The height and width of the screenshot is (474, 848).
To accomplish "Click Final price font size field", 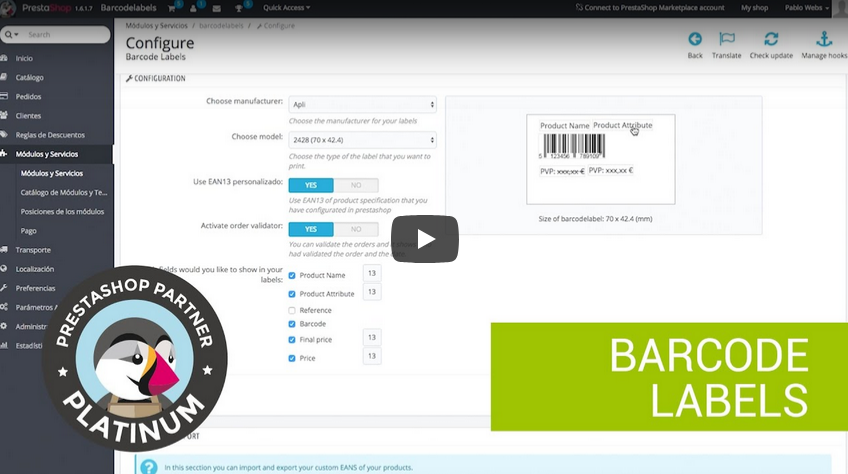I will 372,337.
